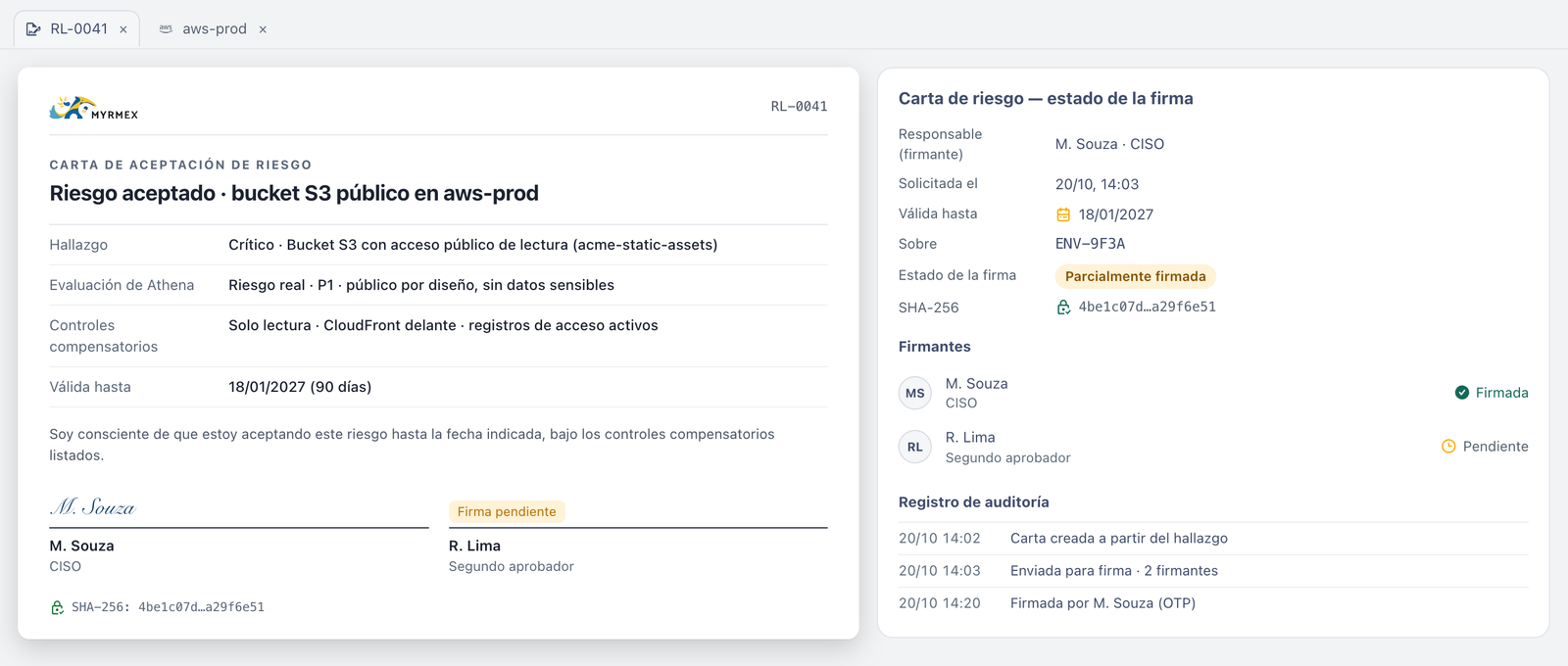This screenshot has height=666, width=1568.
Task: Click the Parcialmente firmada status badge
Action: 1135,276
